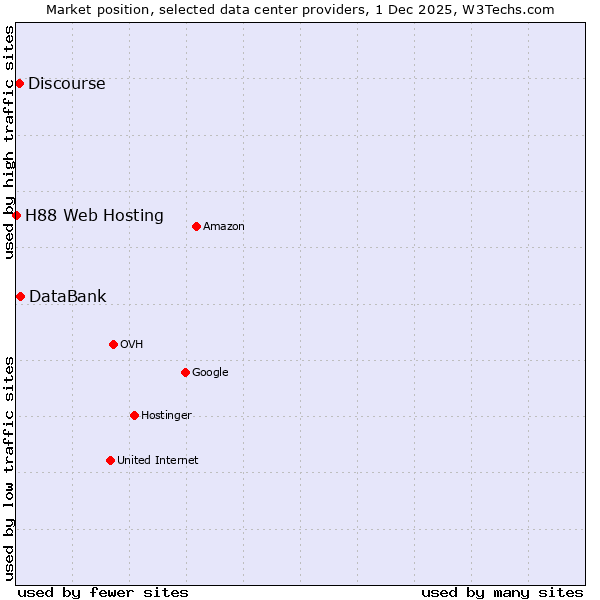The height and width of the screenshot is (600, 600).
Task: Click the 'used by fewer sites' axis label
Action: click(x=103, y=593)
